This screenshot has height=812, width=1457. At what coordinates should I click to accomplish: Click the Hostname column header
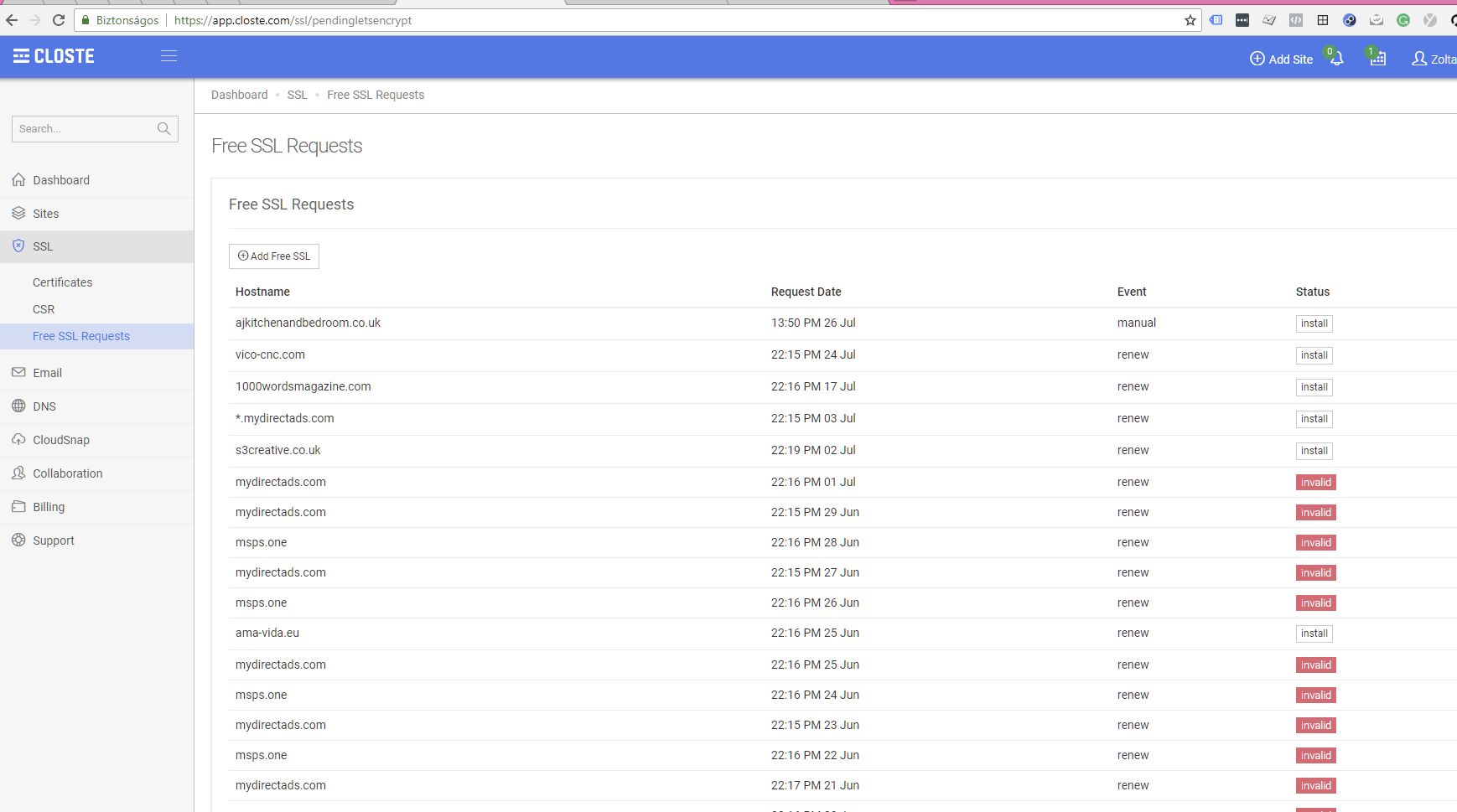tap(262, 292)
